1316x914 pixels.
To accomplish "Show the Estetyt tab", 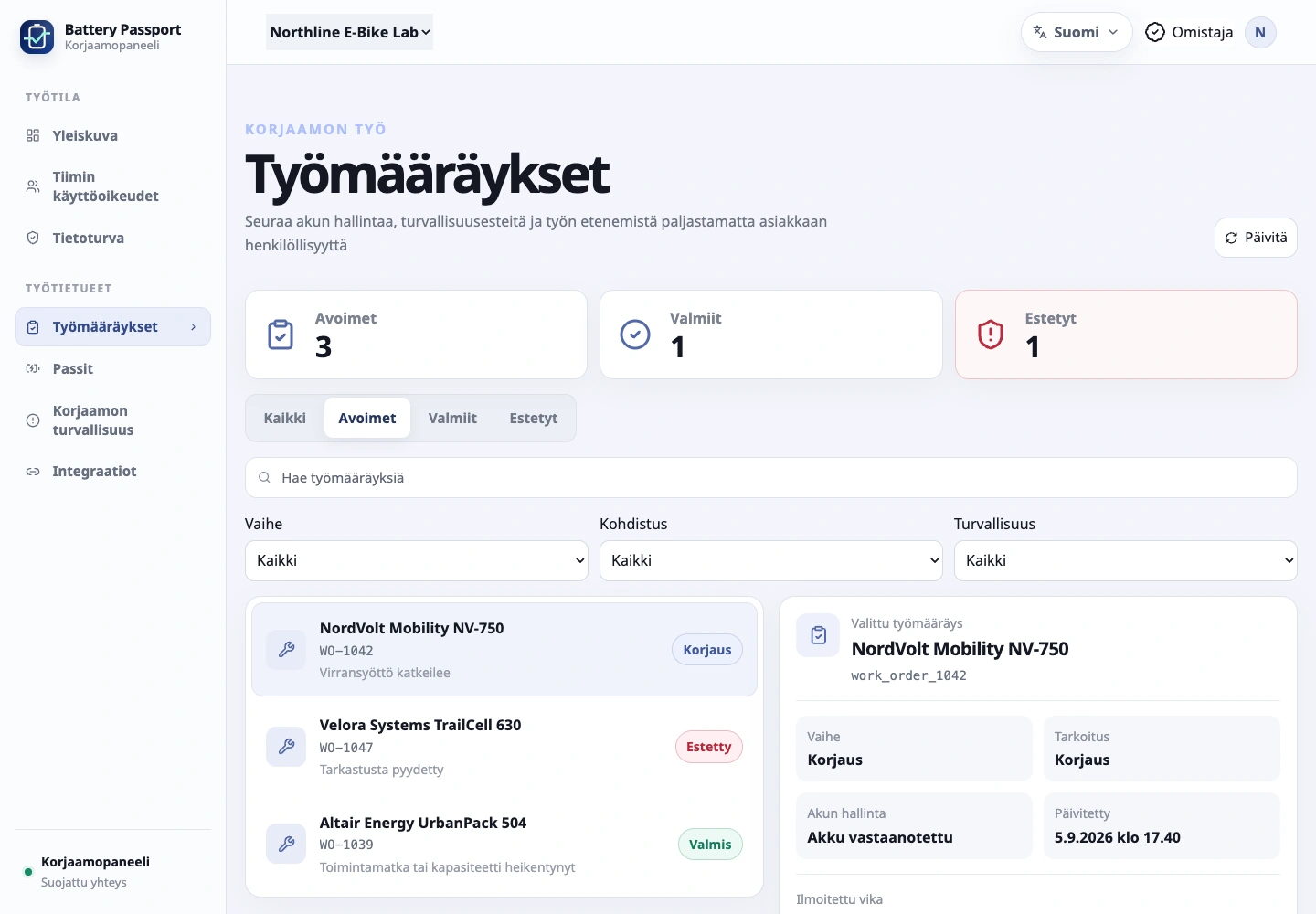I will (x=534, y=419).
